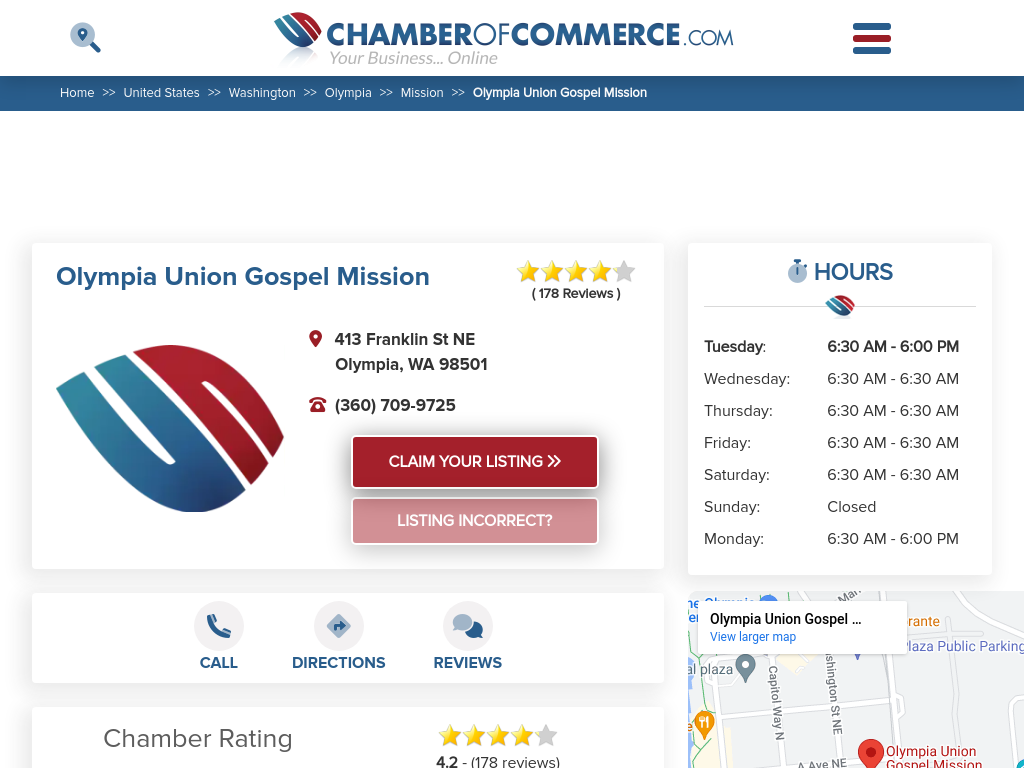Open the location search icon
This screenshot has width=1024, height=768.
[86, 38]
